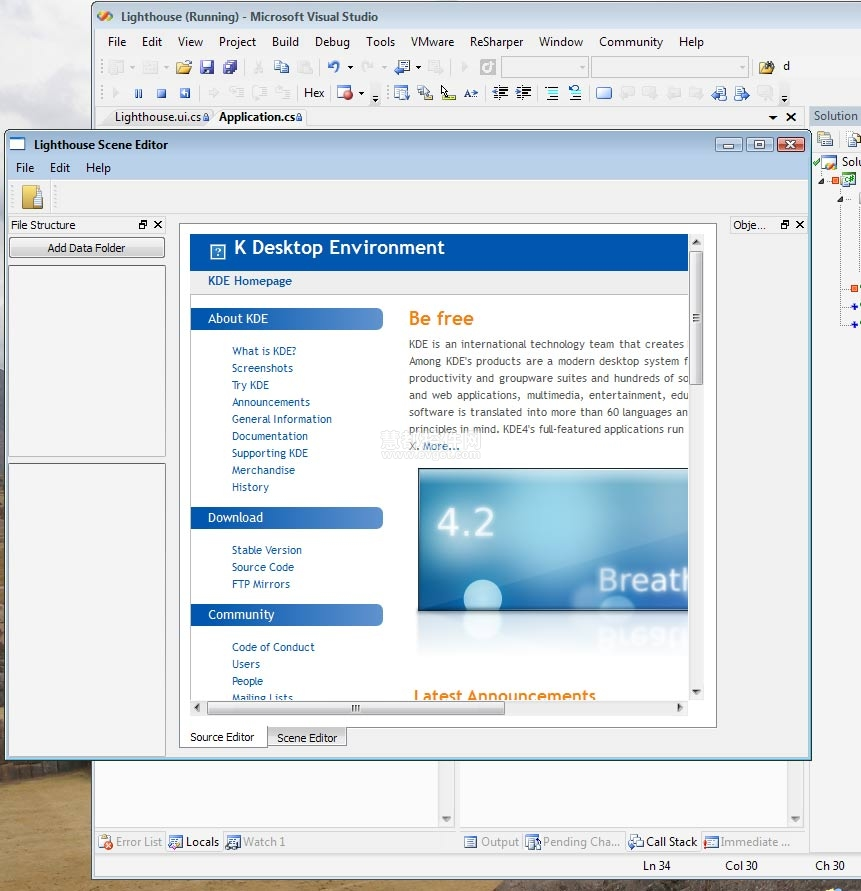861x891 pixels.
Task: Open the breakpoint window dropdown arrow
Action: pos(361,93)
